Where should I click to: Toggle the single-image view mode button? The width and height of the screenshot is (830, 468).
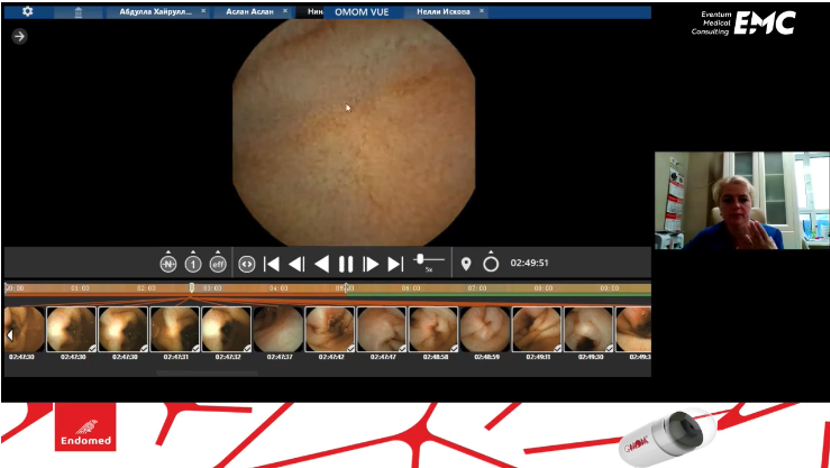click(193, 264)
